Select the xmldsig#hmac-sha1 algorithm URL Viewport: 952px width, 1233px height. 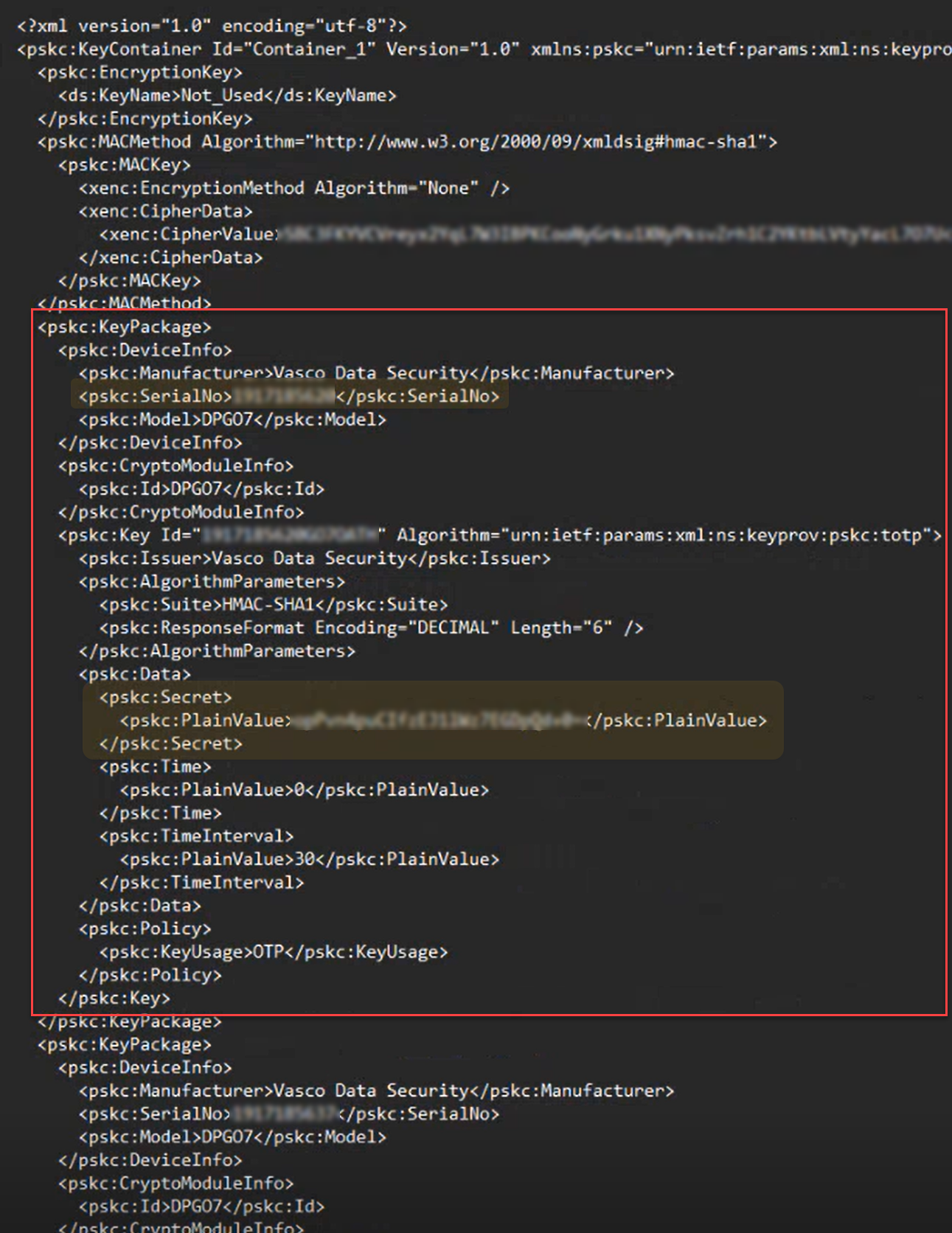click(x=541, y=142)
